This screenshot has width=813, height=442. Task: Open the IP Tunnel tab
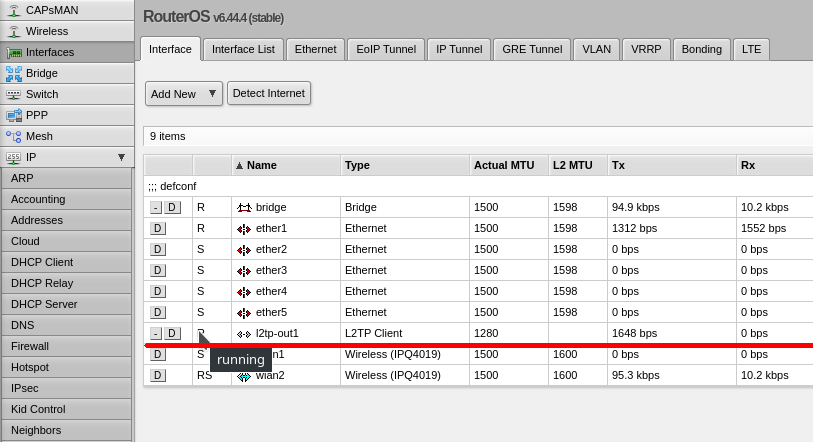[x=459, y=49]
